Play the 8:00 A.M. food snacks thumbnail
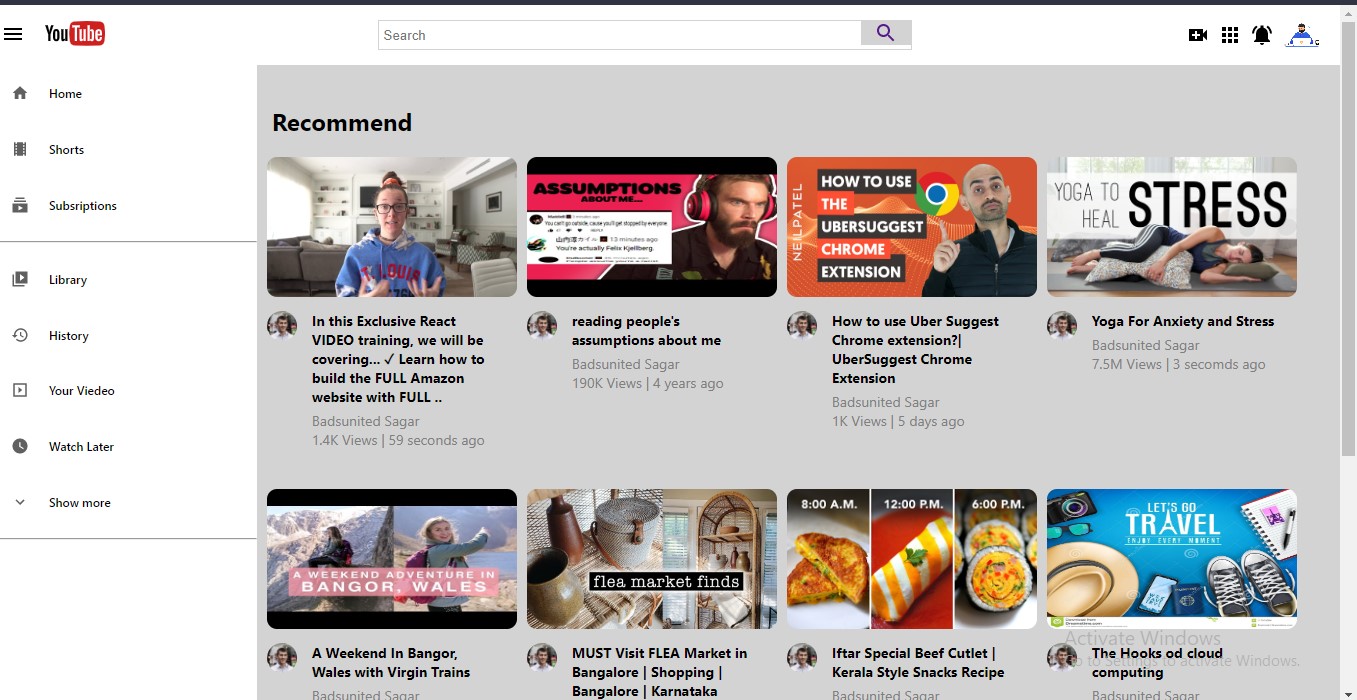 (912, 559)
